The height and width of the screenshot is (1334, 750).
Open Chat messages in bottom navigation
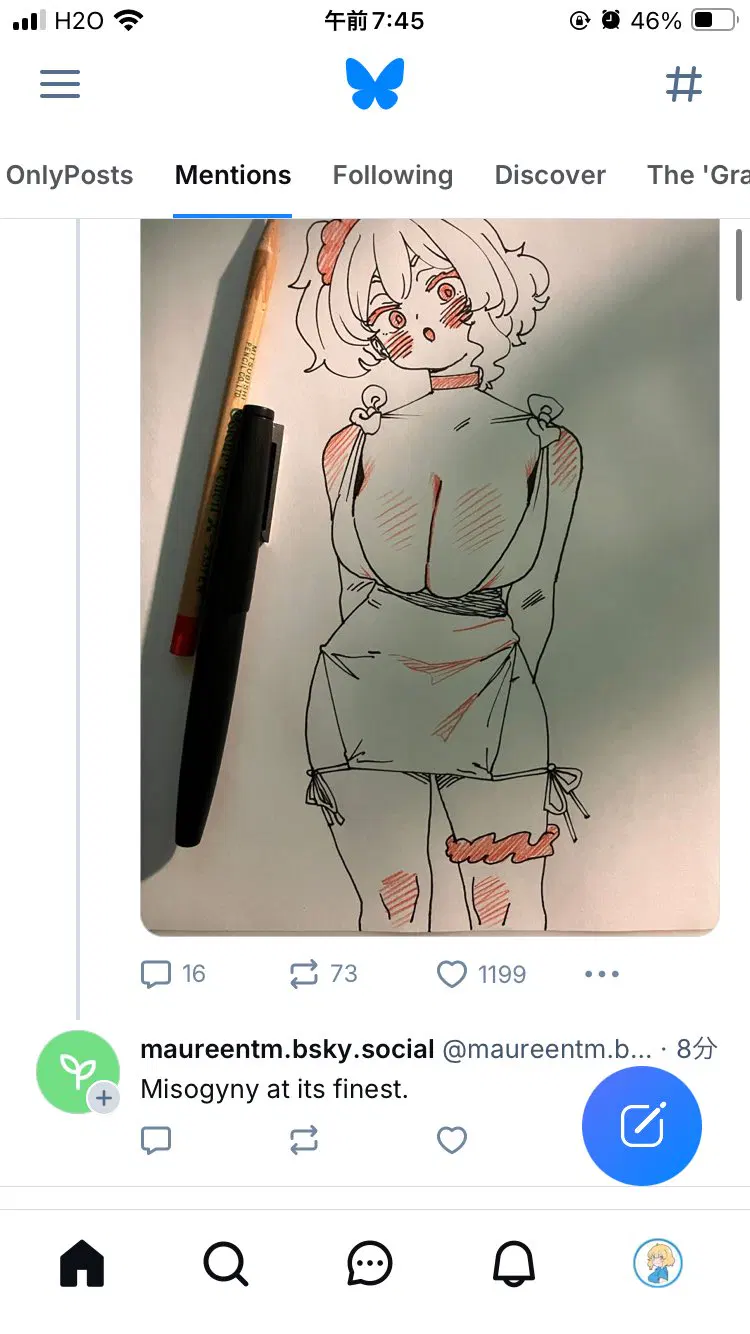tap(370, 1264)
